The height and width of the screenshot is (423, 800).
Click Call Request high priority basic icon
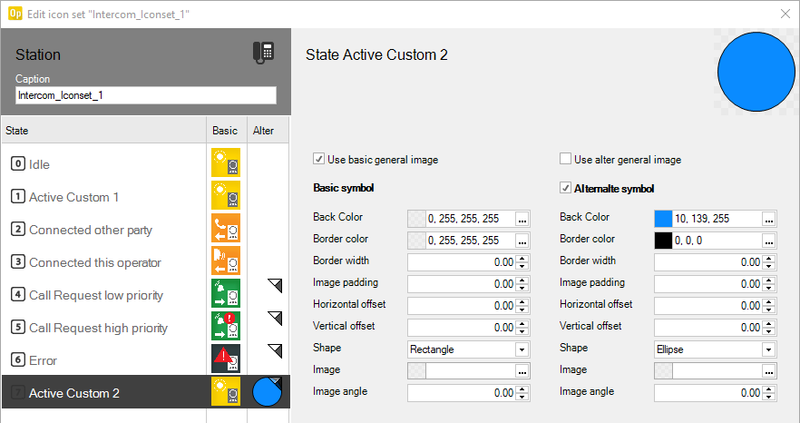tap(225, 328)
